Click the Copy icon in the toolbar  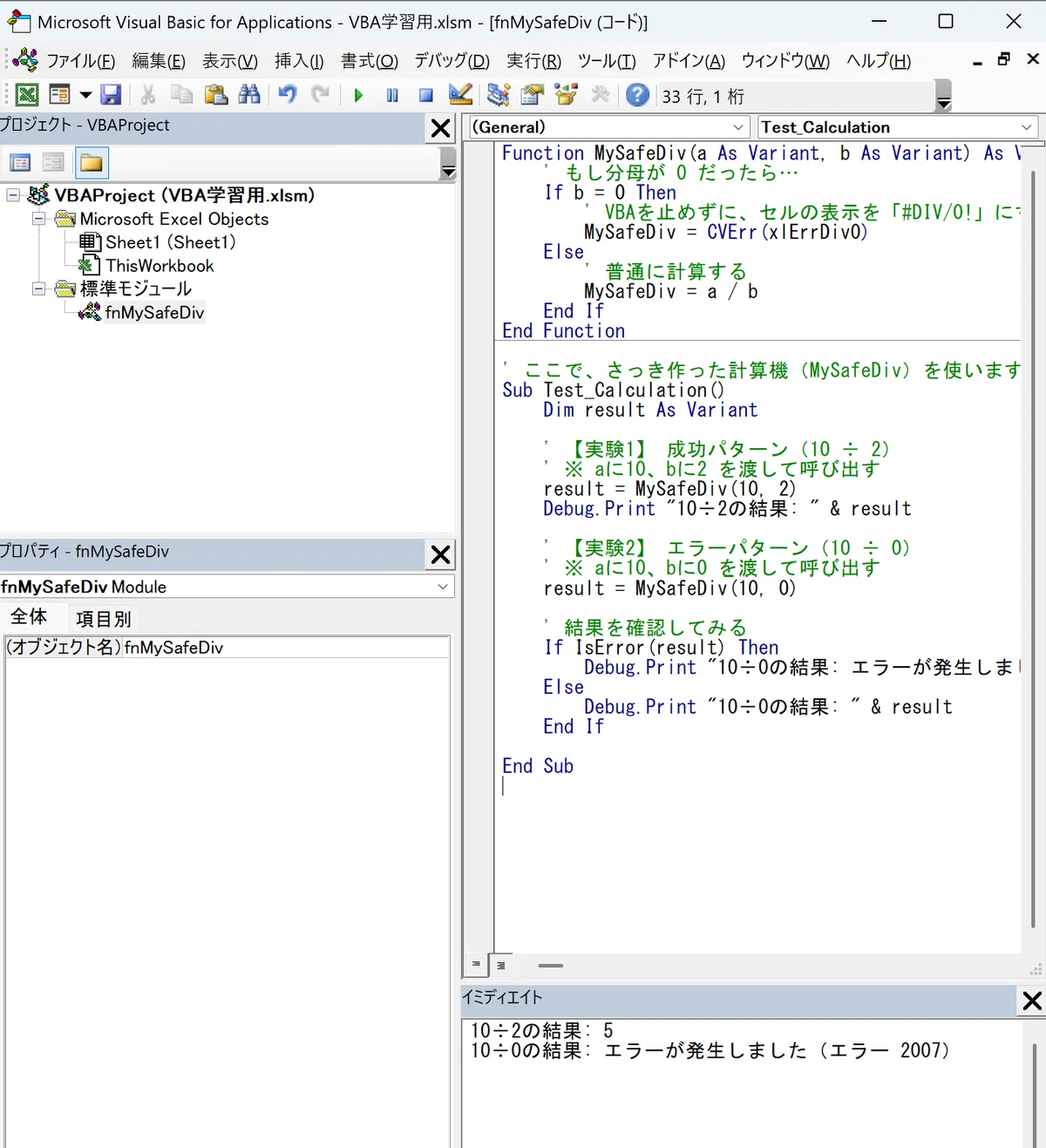tap(182, 95)
